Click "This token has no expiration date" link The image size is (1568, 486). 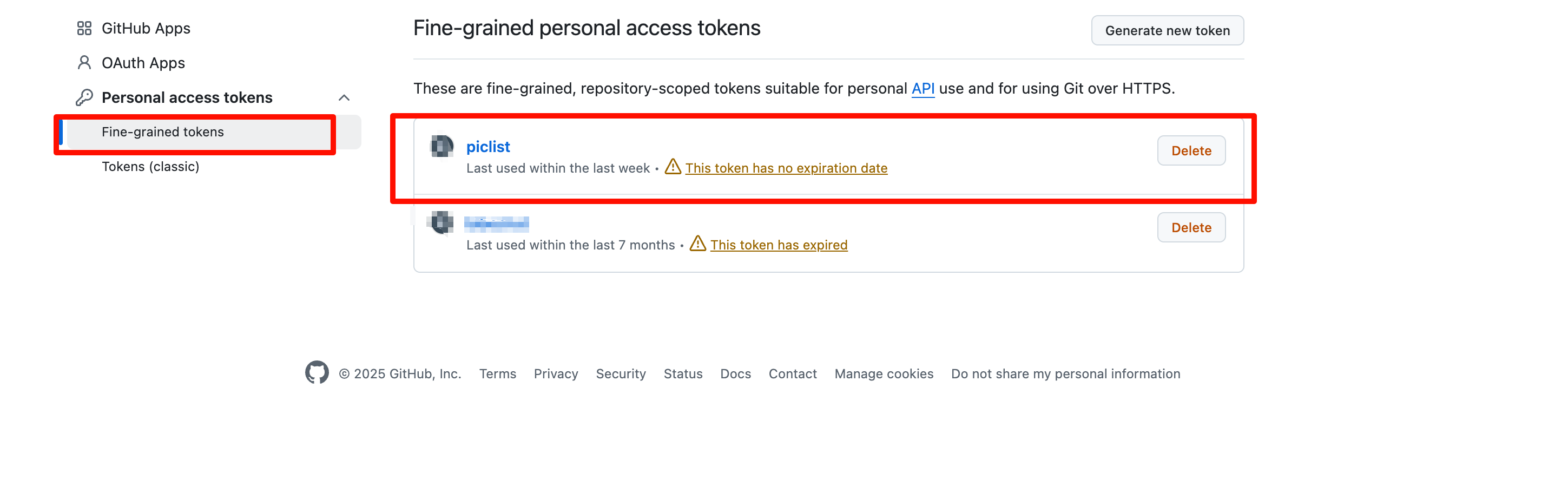coord(786,169)
